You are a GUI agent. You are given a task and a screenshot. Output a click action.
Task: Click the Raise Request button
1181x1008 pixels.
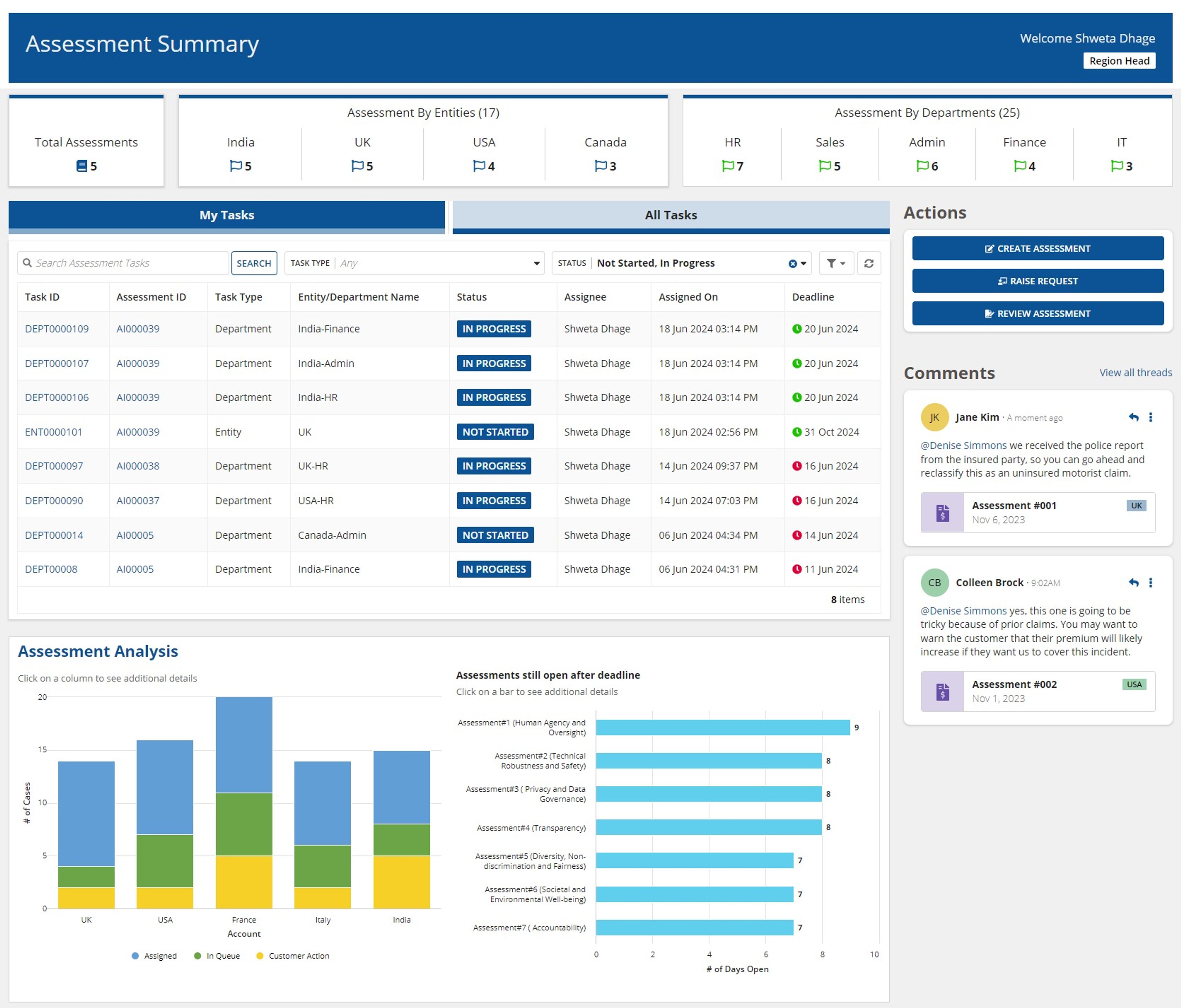click(x=1038, y=281)
